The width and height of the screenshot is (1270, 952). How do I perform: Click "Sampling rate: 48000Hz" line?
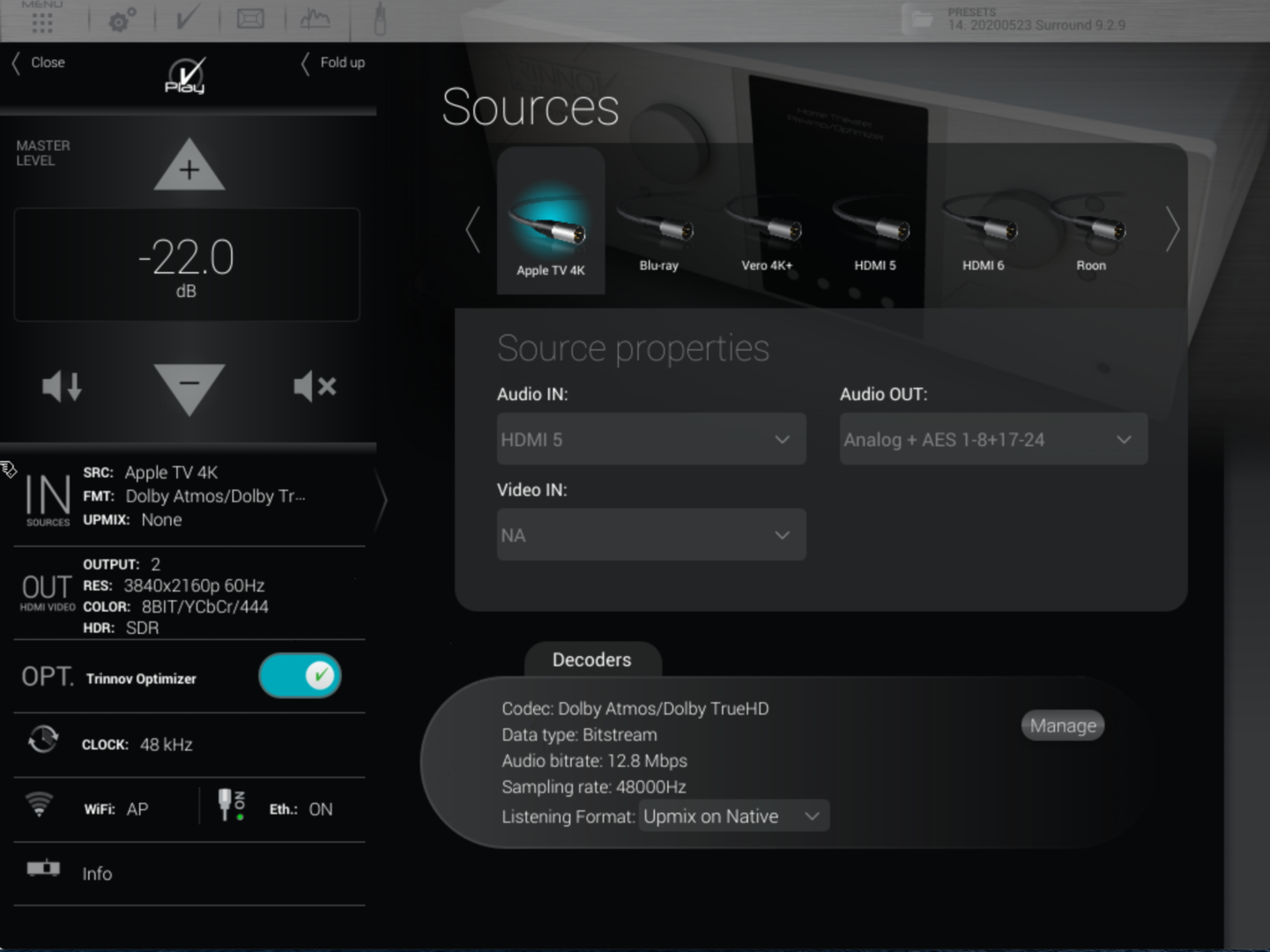coord(594,787)
